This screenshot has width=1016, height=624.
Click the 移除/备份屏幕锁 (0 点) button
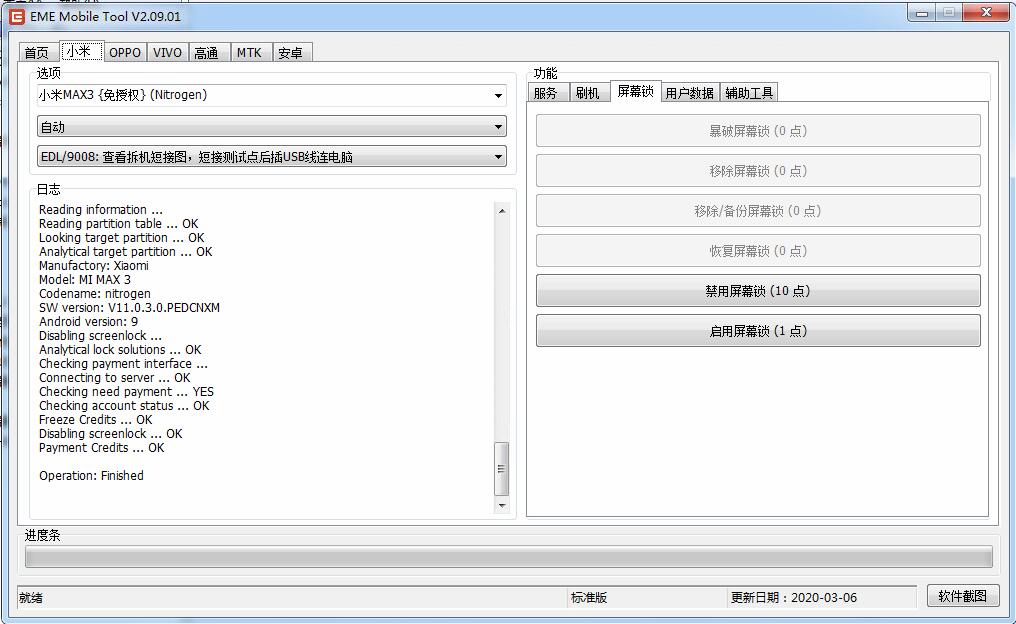click(757, 211)
